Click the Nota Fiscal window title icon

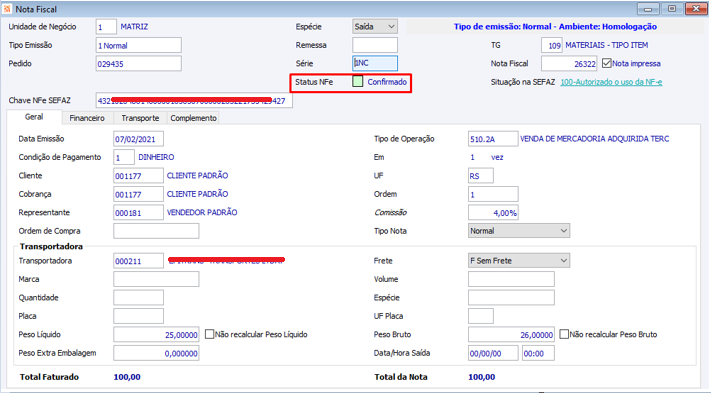pos(7,9)
